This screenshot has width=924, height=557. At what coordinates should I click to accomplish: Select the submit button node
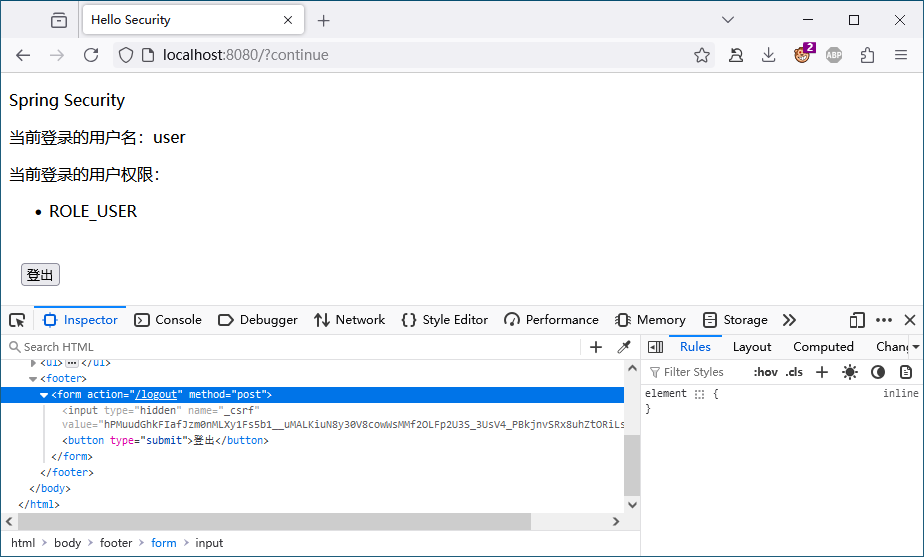166,440
